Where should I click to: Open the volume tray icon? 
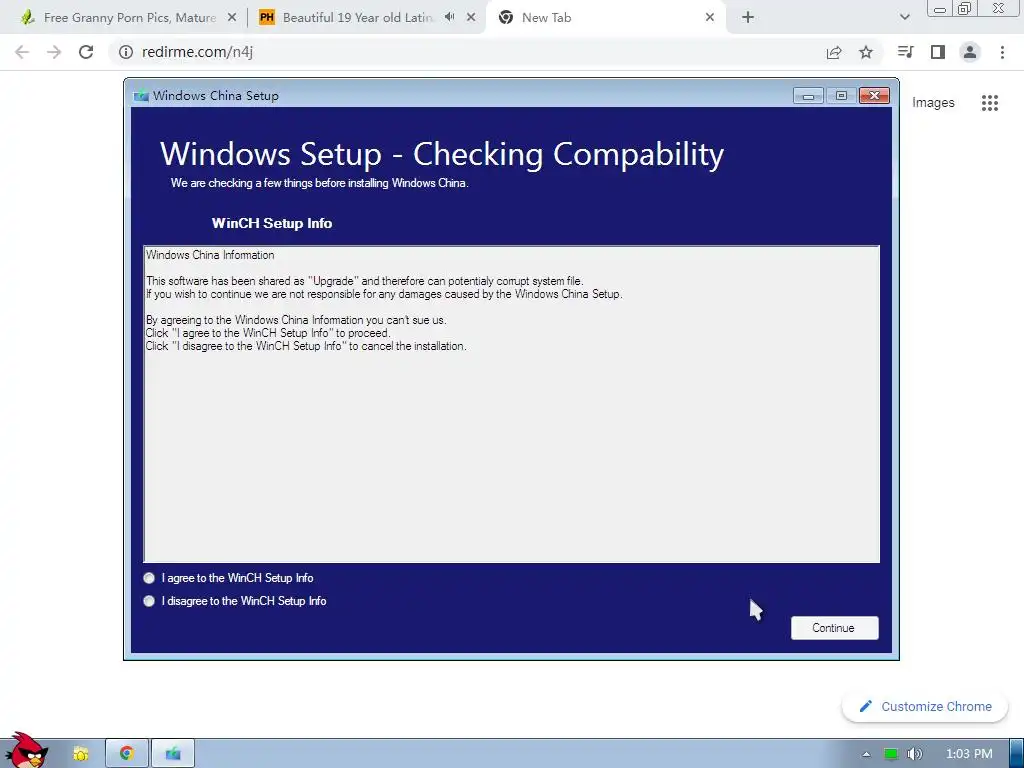[915, 754]
